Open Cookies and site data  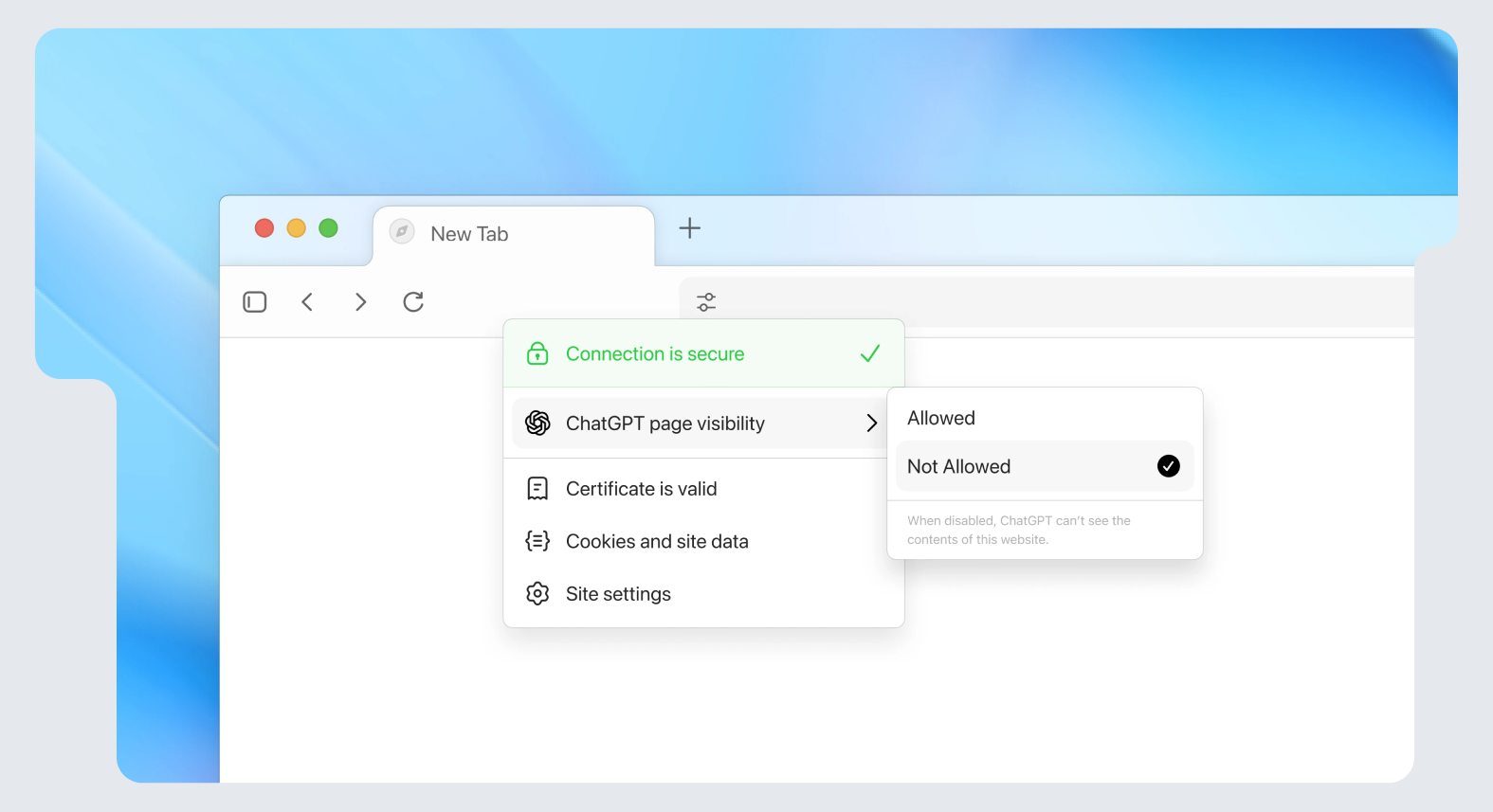coord(657,541)
